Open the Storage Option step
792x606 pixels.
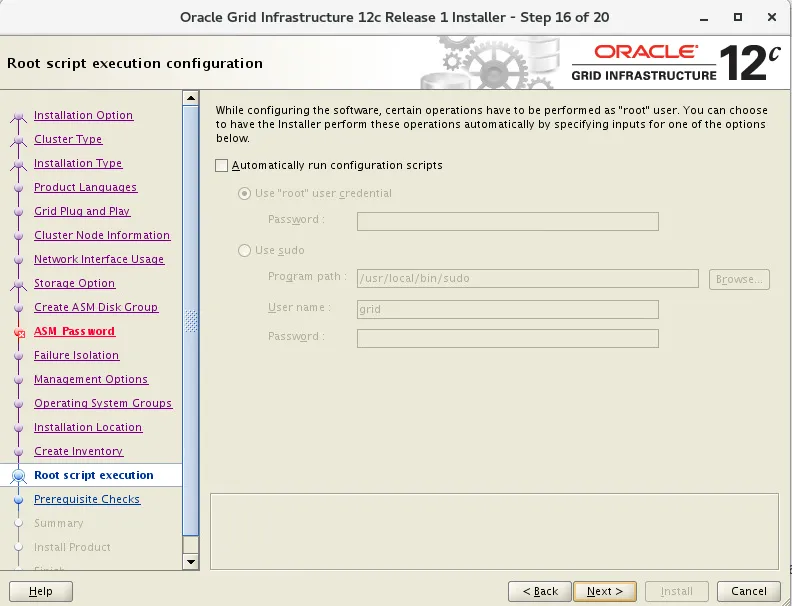pos(75,283)
